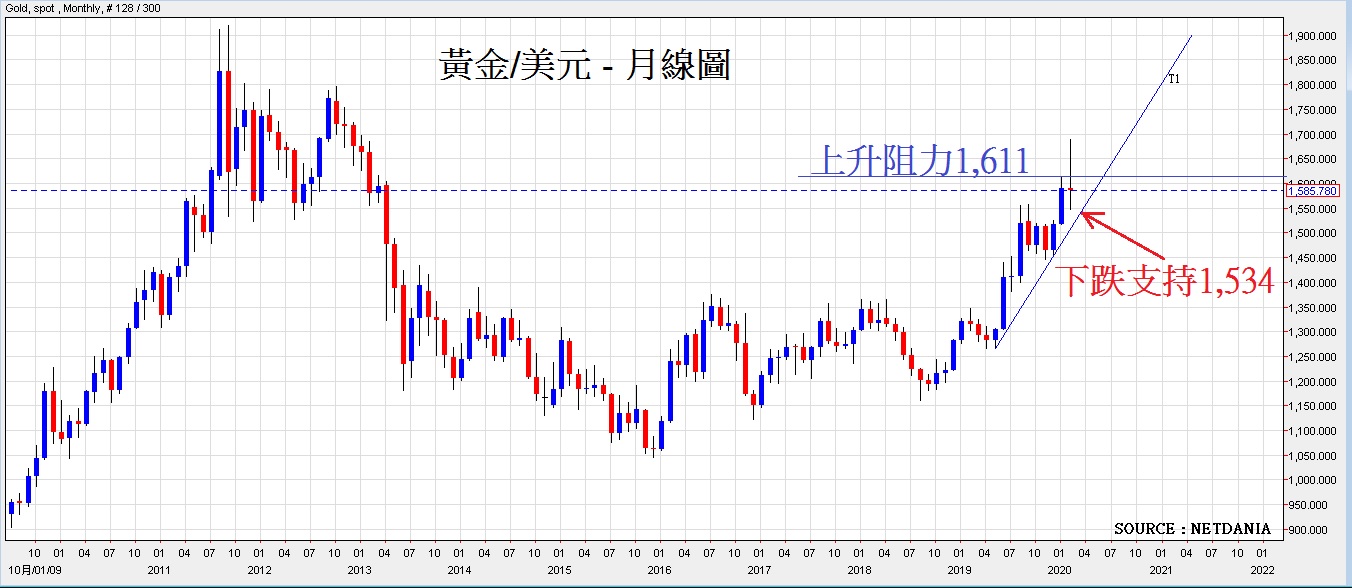The height and width of the screenshot is (588, 1352).
Task: Select 2016 on the time axis
Action: point(659,570)
